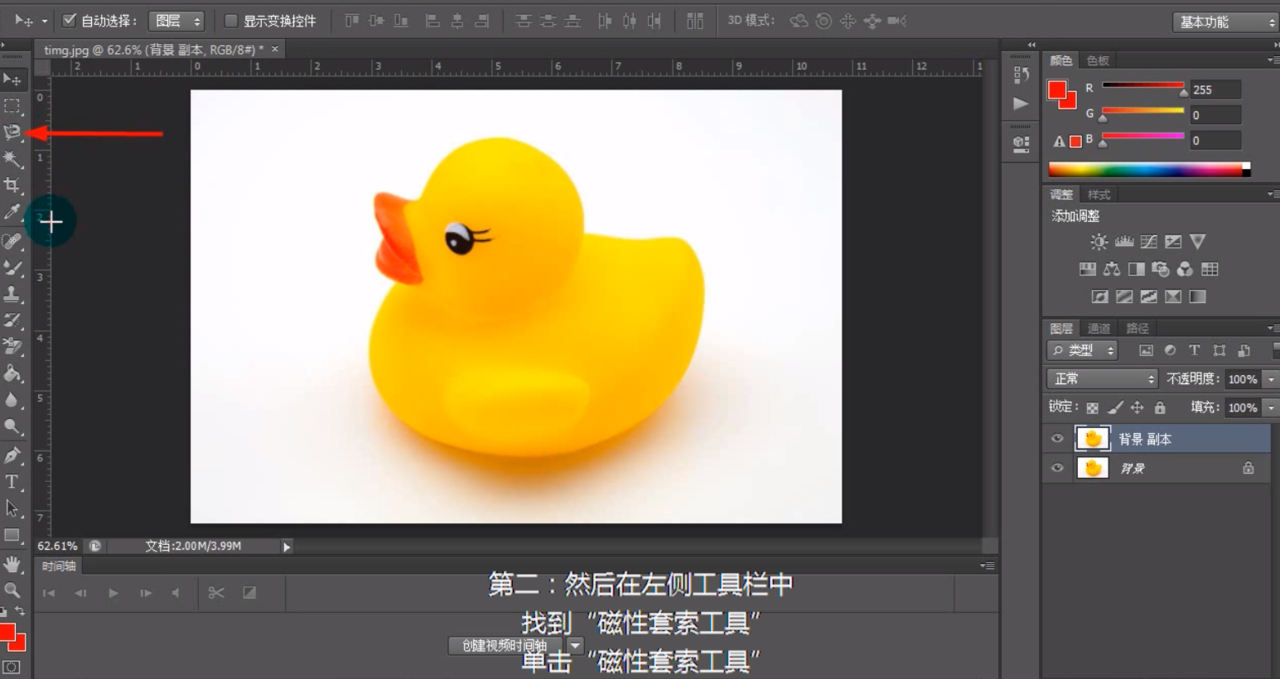Image resolution: width=1280 pixels, height=679 pixels.
Task: Select the Paint Bucket tool
Action: tap(12, 374)
